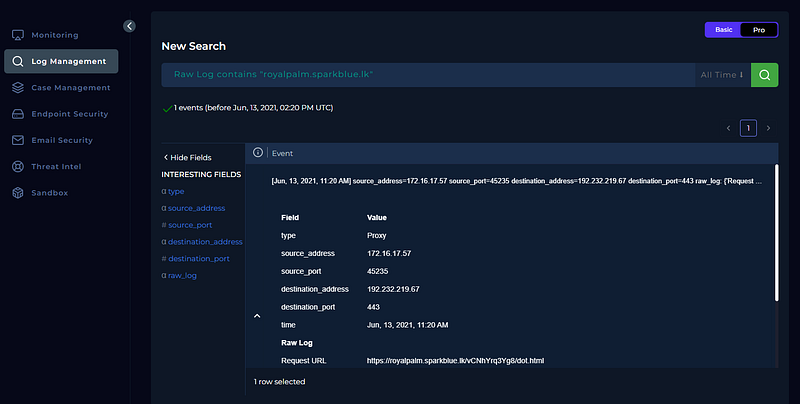Collapse the Hide Fields panel
The width and height of the screenshot is (800, 404).
pos(187,158)
